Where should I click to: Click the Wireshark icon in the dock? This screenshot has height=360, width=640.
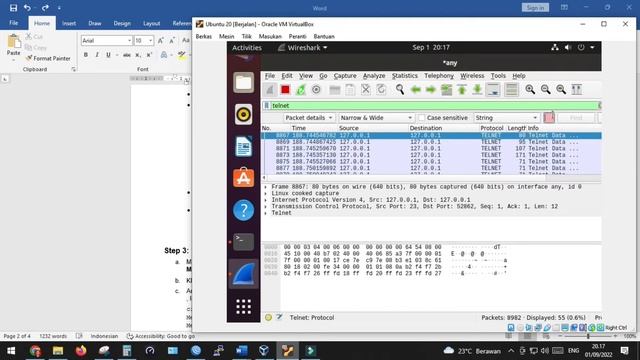[x=244, y=274]
